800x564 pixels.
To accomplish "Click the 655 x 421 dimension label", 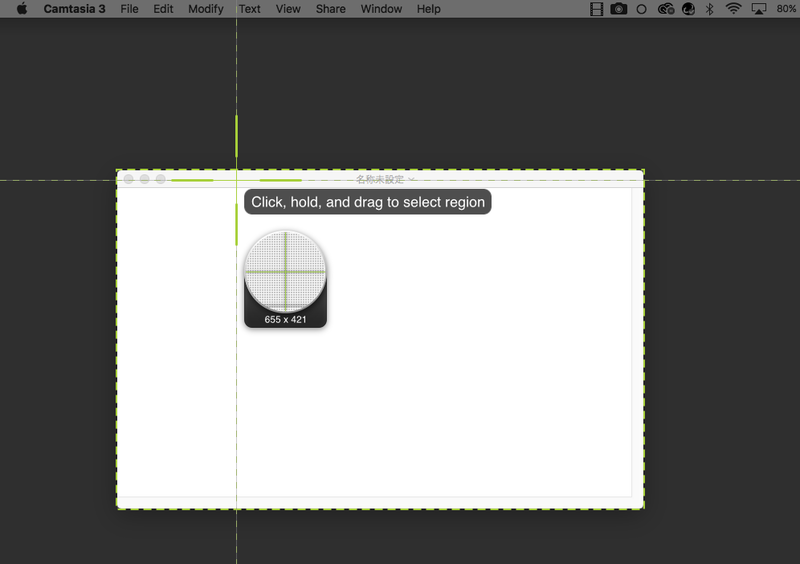I will (285, 320).
